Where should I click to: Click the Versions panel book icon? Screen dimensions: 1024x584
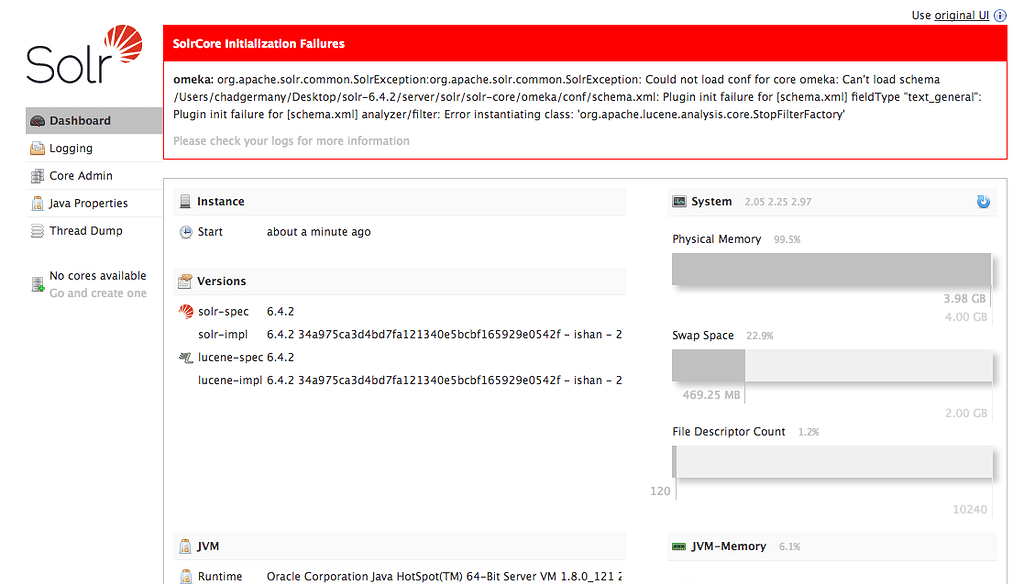[x=185, y=281]
